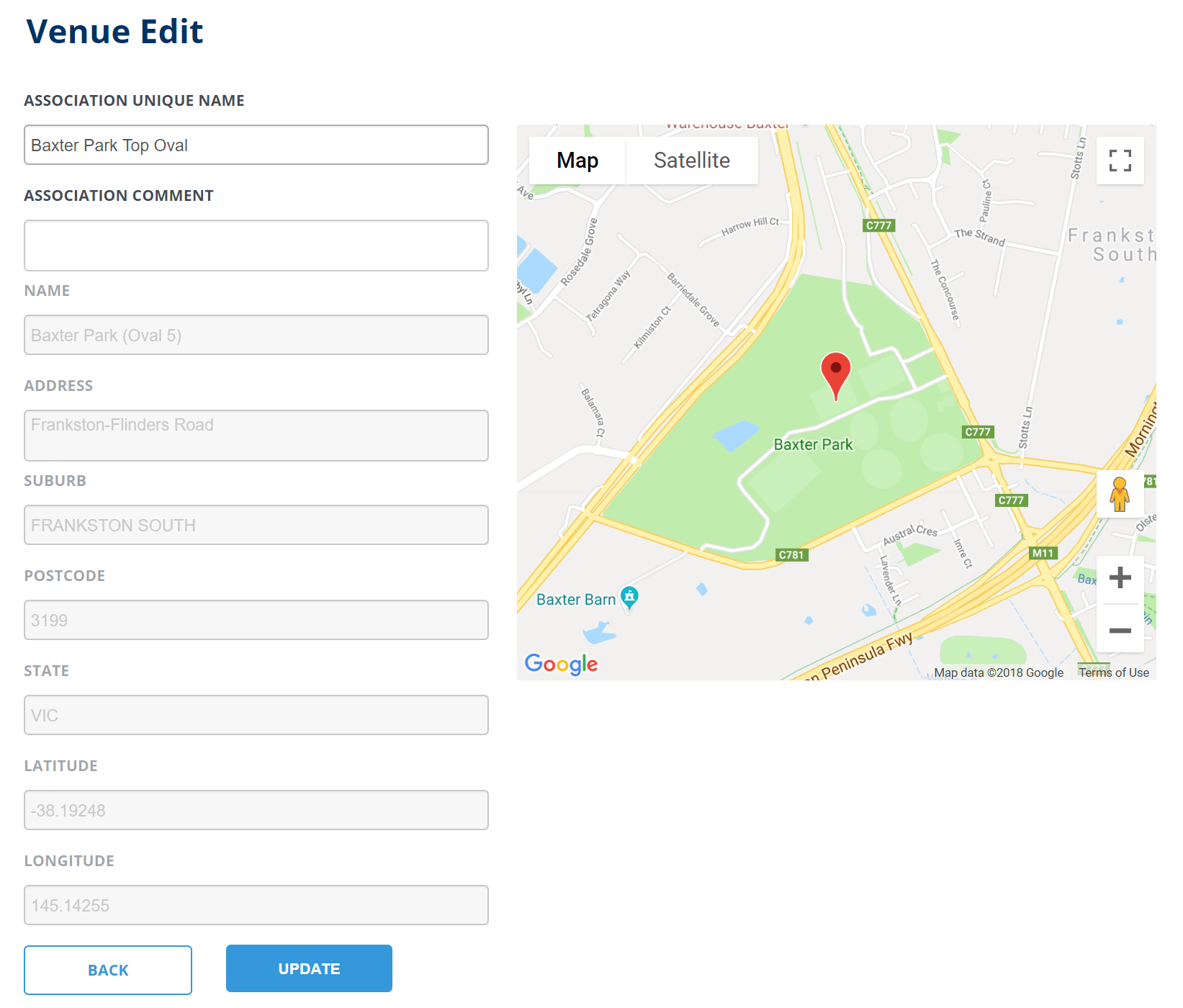Screen dimensions: 1183x1008
Task: Switch to the Map view tab
Action: pyautogui.click(x=577, y=161)
